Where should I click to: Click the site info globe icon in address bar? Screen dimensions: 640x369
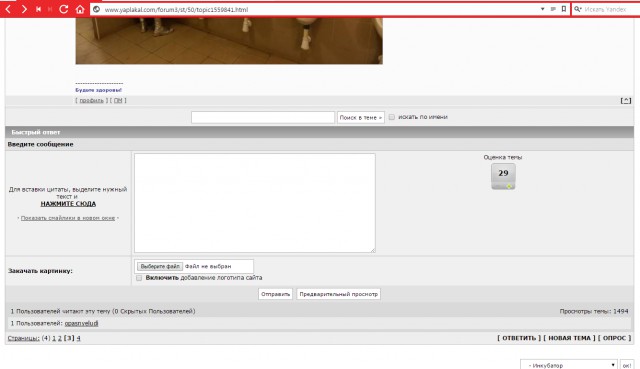[96, 9]
